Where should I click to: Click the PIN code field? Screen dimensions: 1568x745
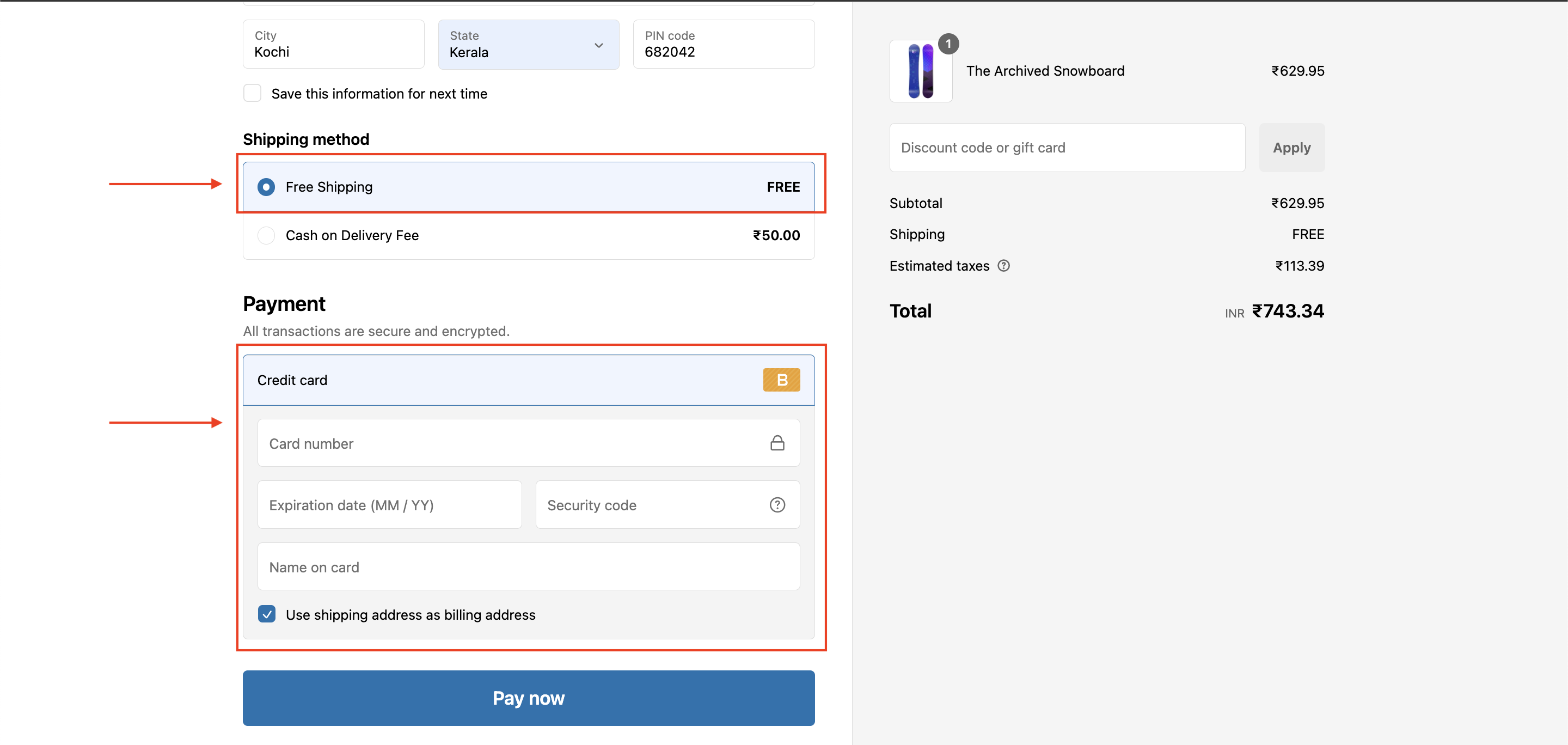[x=723, y=45]
